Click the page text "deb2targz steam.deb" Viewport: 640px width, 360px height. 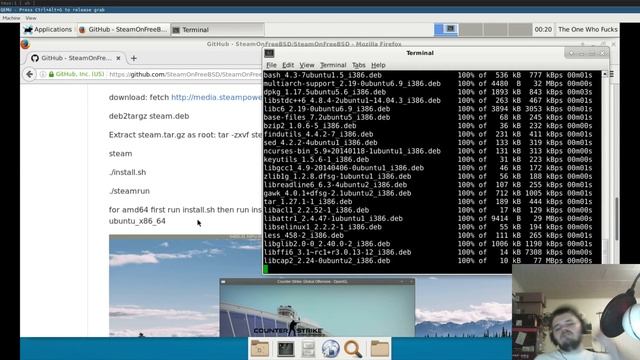(149, 116)
